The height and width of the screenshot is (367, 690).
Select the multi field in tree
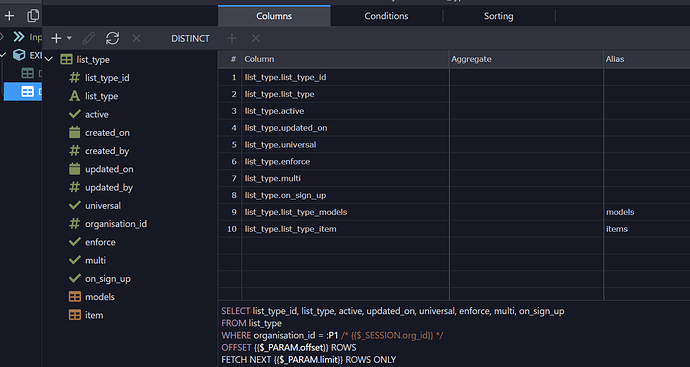point(95,261)
